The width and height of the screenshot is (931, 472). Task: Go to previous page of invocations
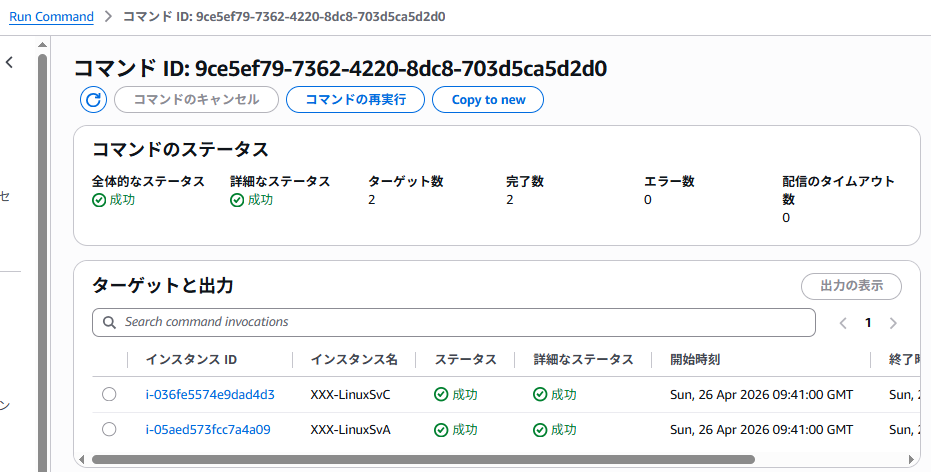coord(843,323)
